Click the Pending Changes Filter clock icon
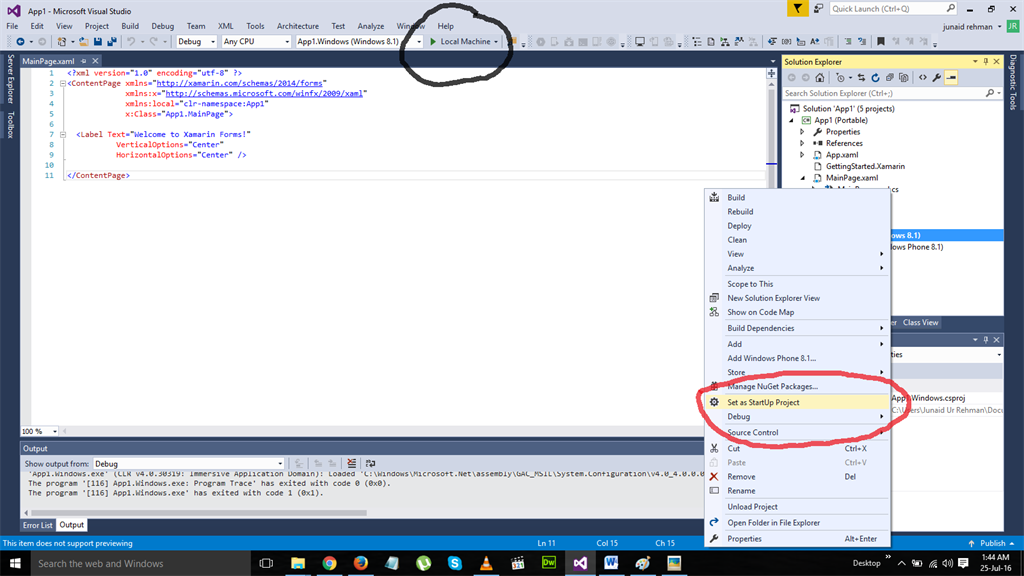The height and width of the screenshot is (576, 1024). (x=840, y=78)
